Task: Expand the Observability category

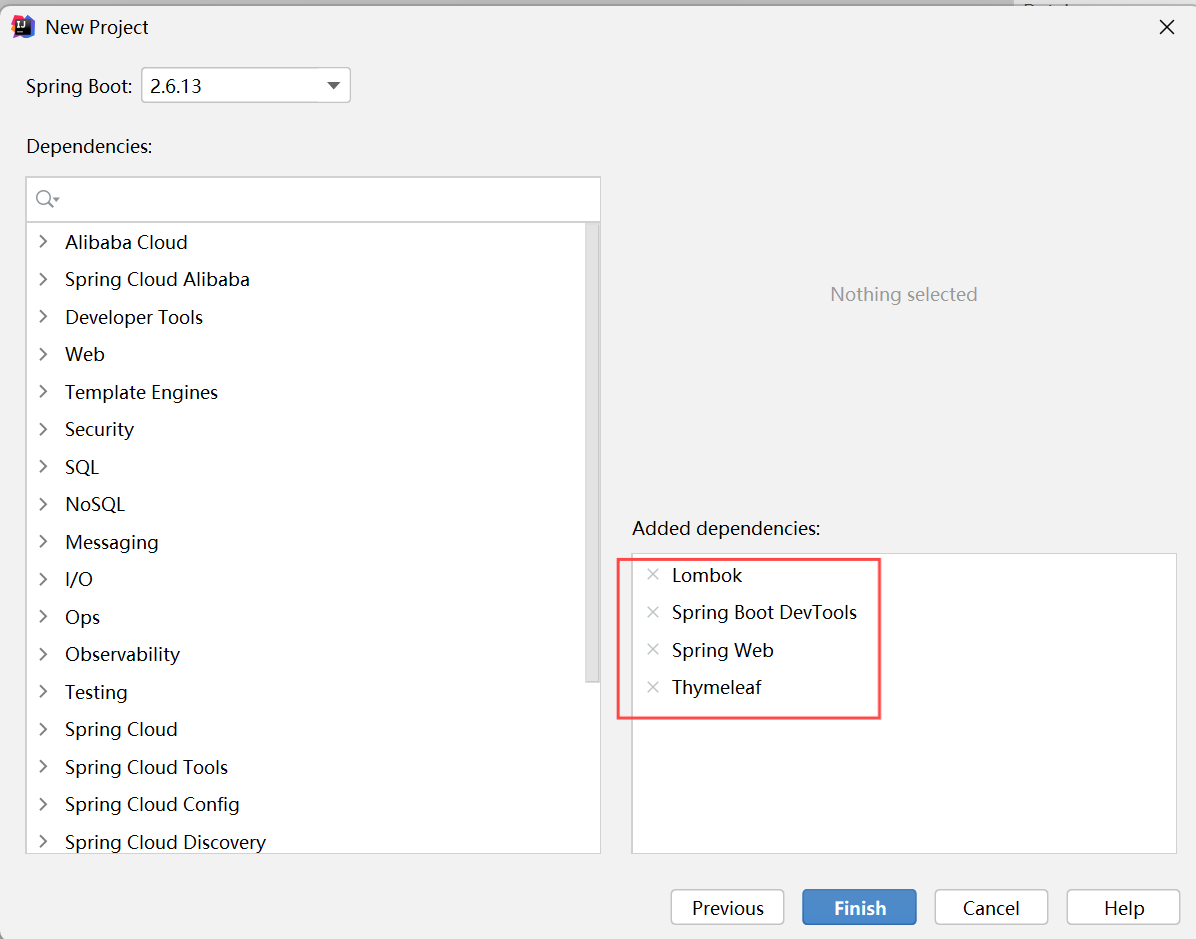Action: point(43,654)
